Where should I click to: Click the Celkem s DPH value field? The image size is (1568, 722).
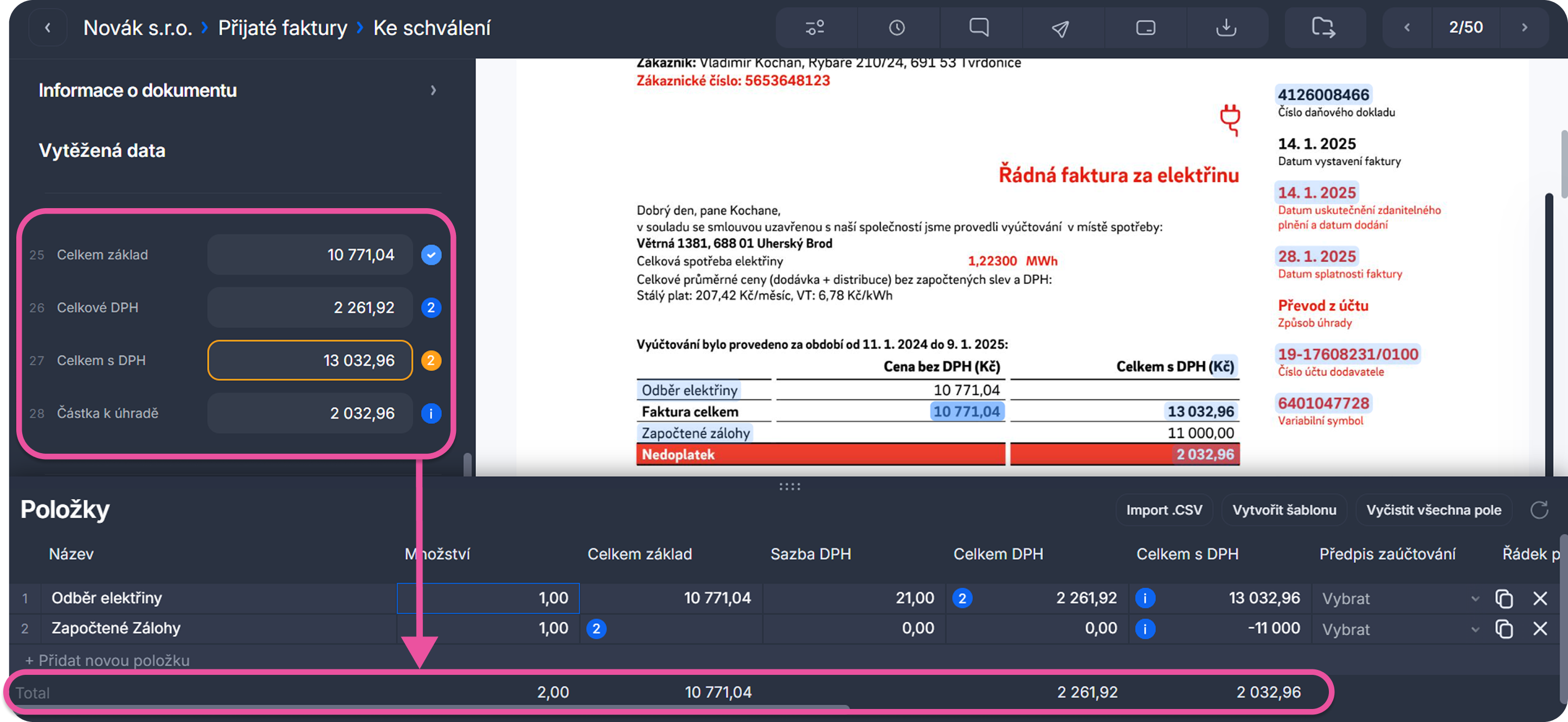point(310,360)
